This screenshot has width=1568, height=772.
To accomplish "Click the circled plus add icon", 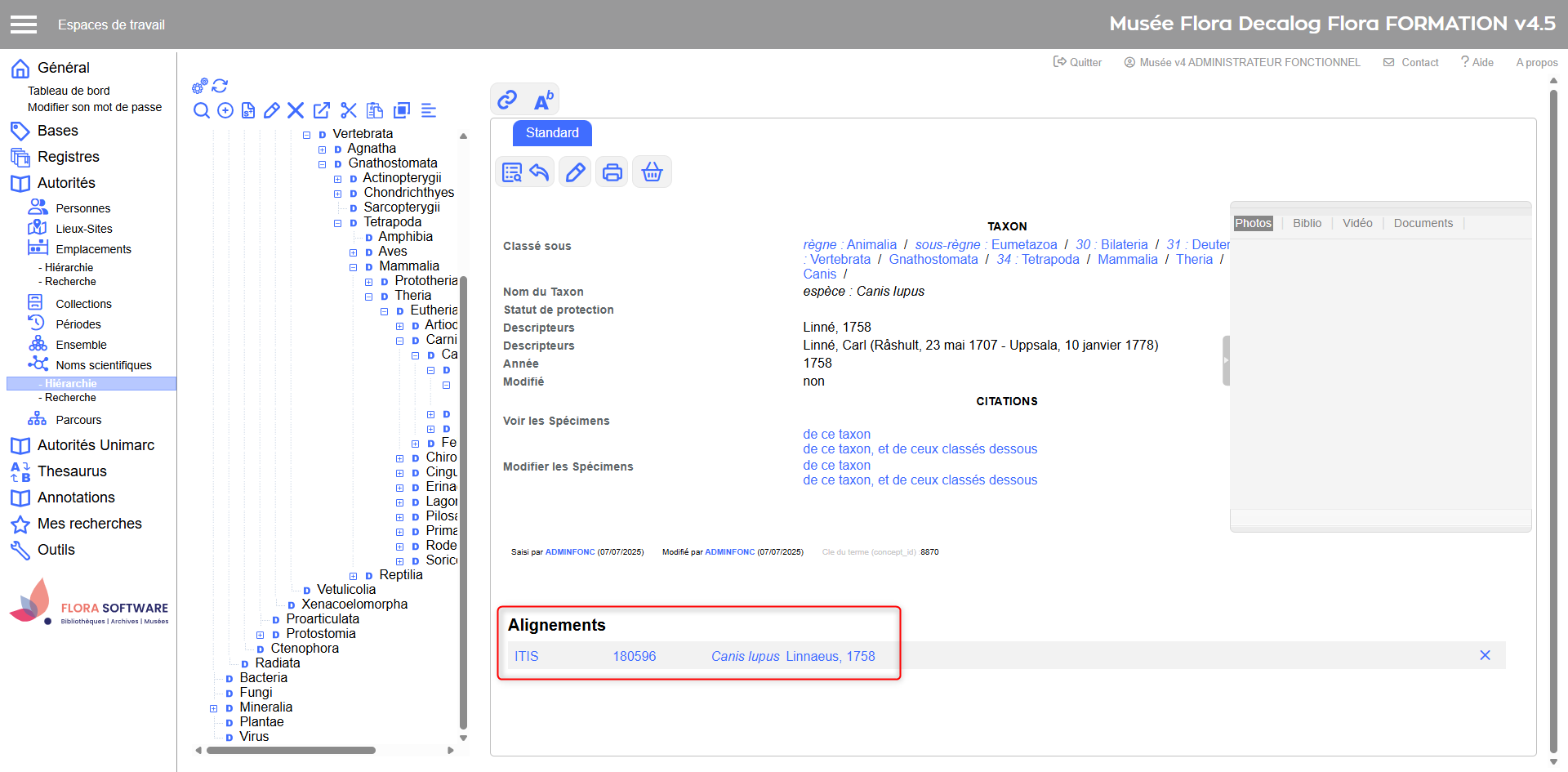I will 225,110.
